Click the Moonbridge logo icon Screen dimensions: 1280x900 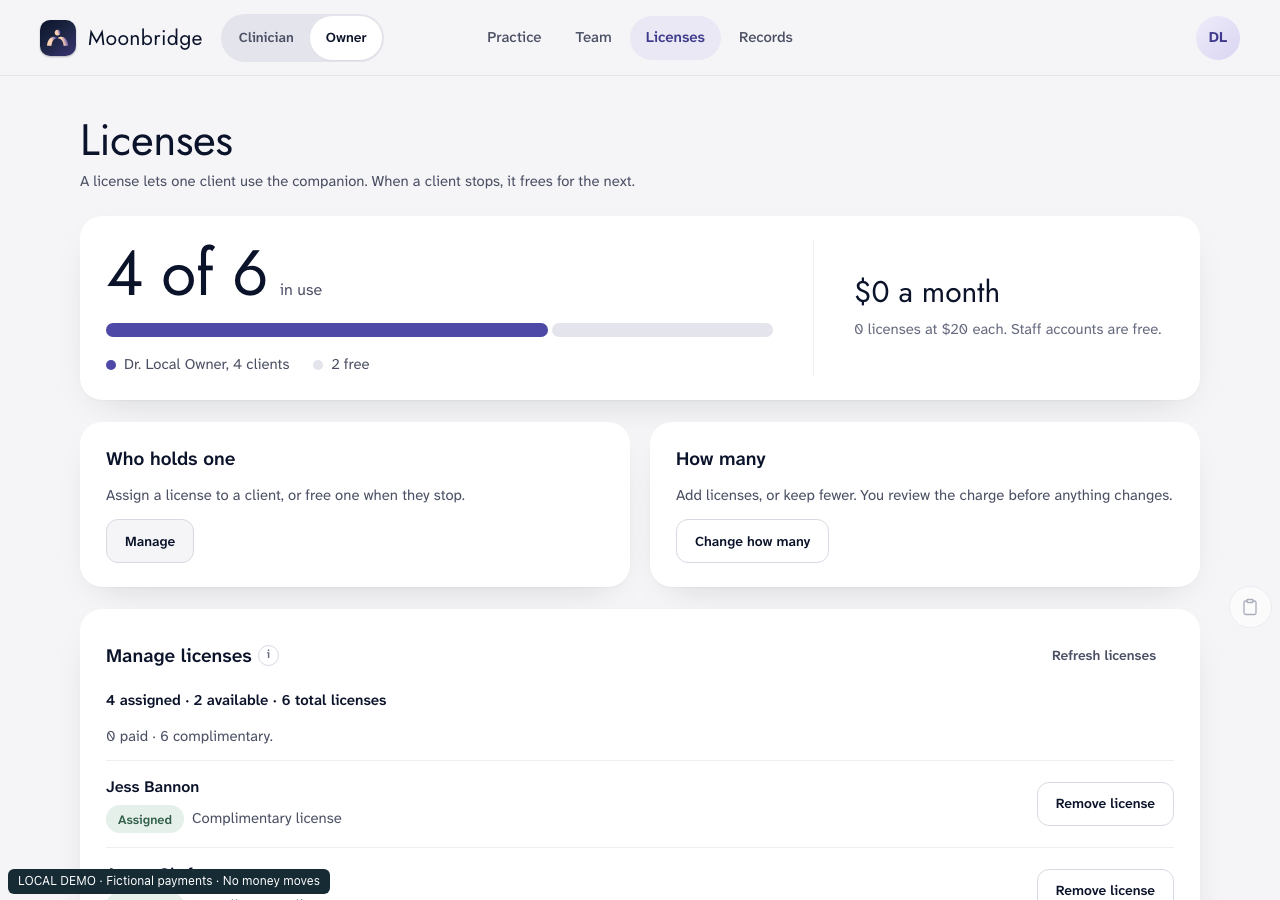58,38
